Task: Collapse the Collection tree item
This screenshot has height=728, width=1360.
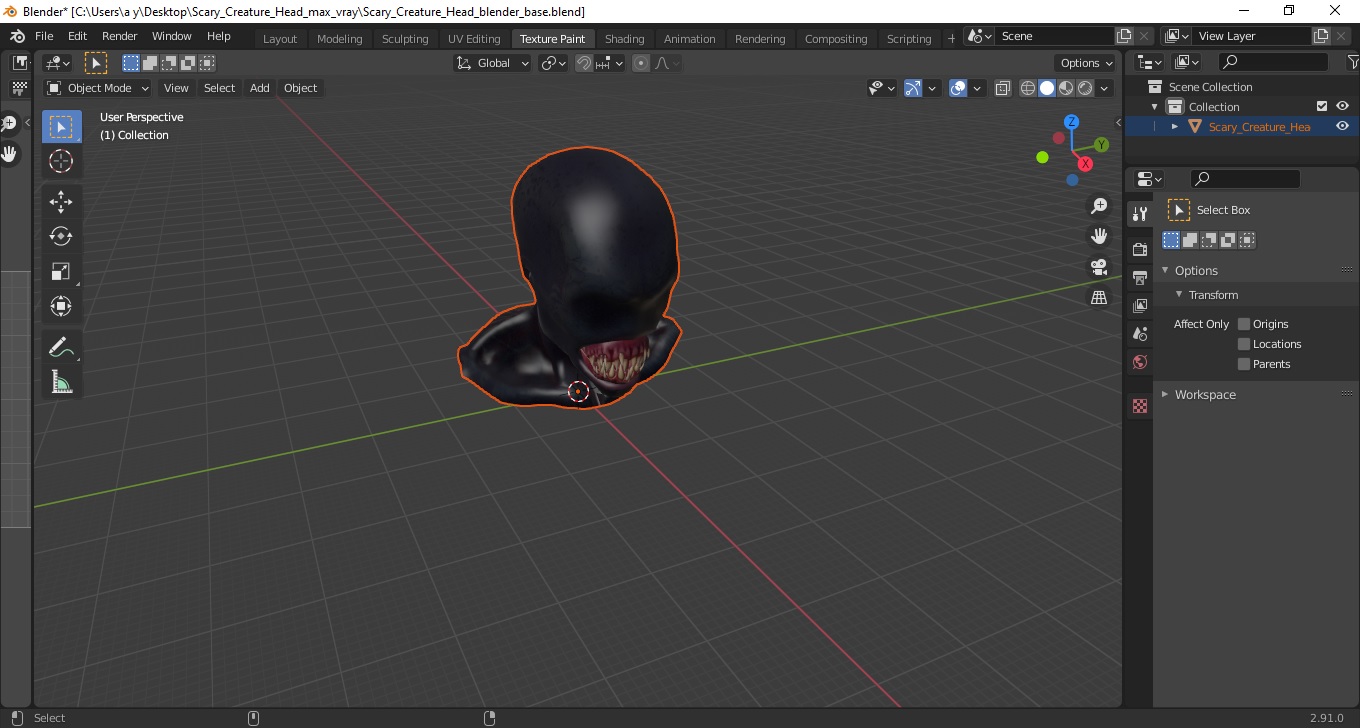Action: pyautogui.click(x=1155, y=107)
